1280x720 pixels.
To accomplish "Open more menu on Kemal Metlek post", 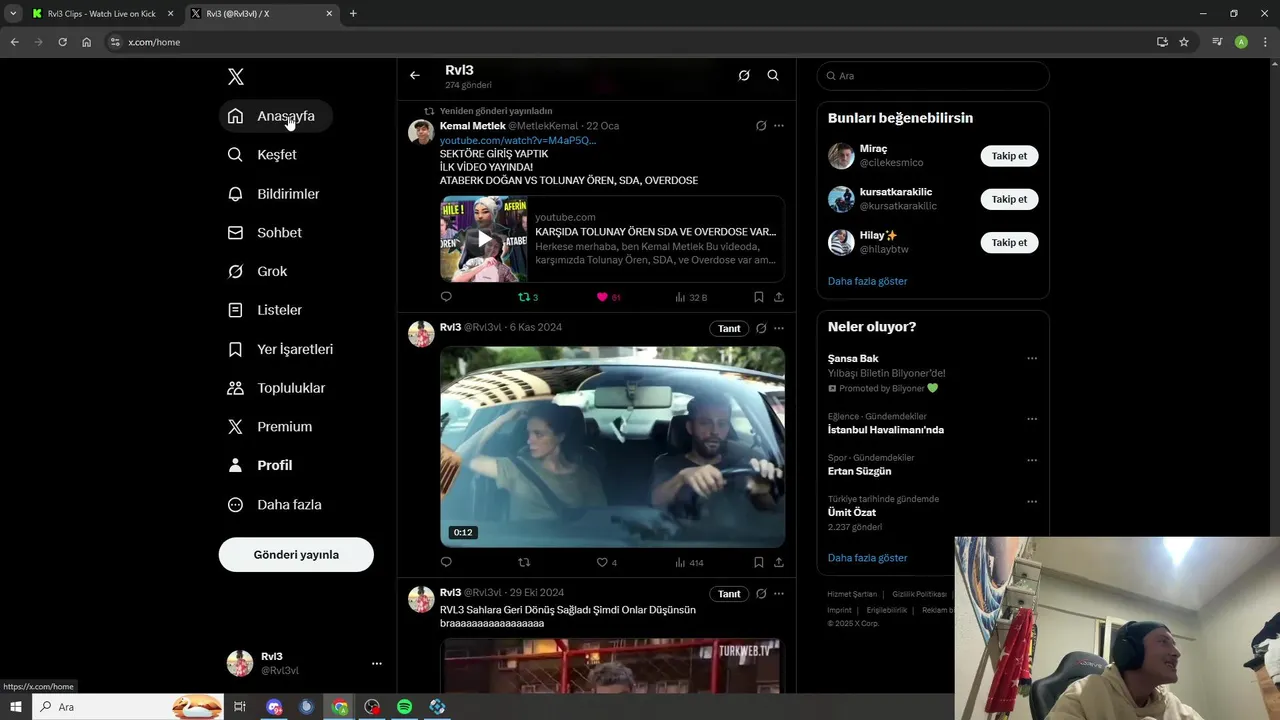I will point(779,126).
